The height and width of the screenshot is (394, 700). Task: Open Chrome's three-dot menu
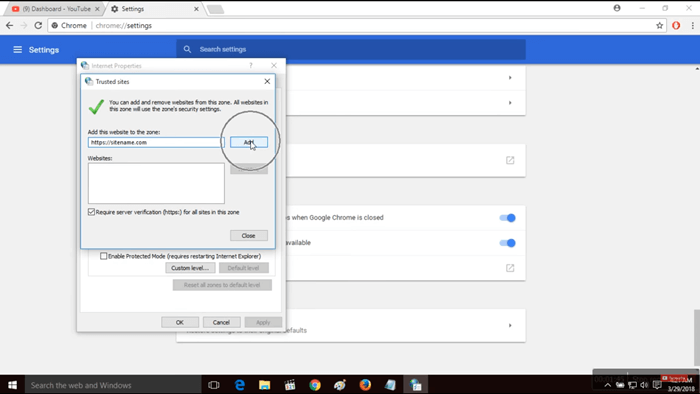tap(693, 25)
